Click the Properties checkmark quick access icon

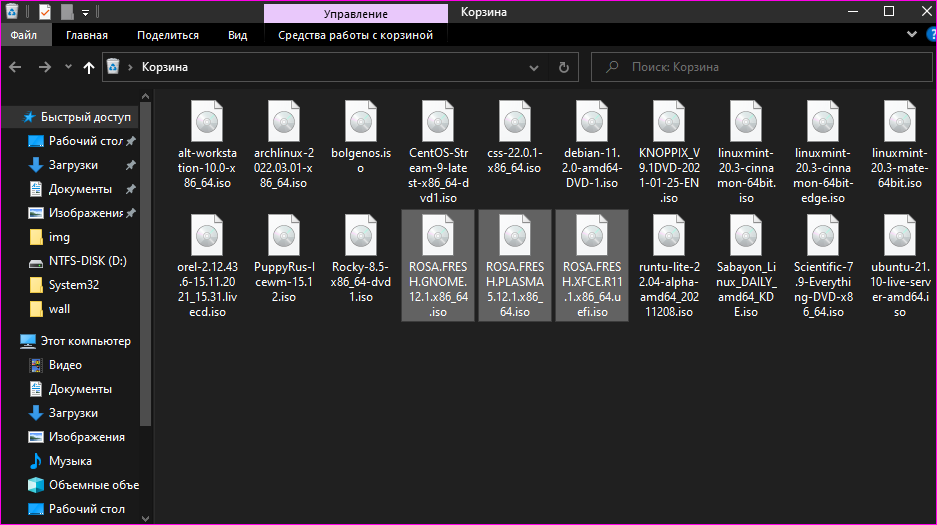coord(44,11)
